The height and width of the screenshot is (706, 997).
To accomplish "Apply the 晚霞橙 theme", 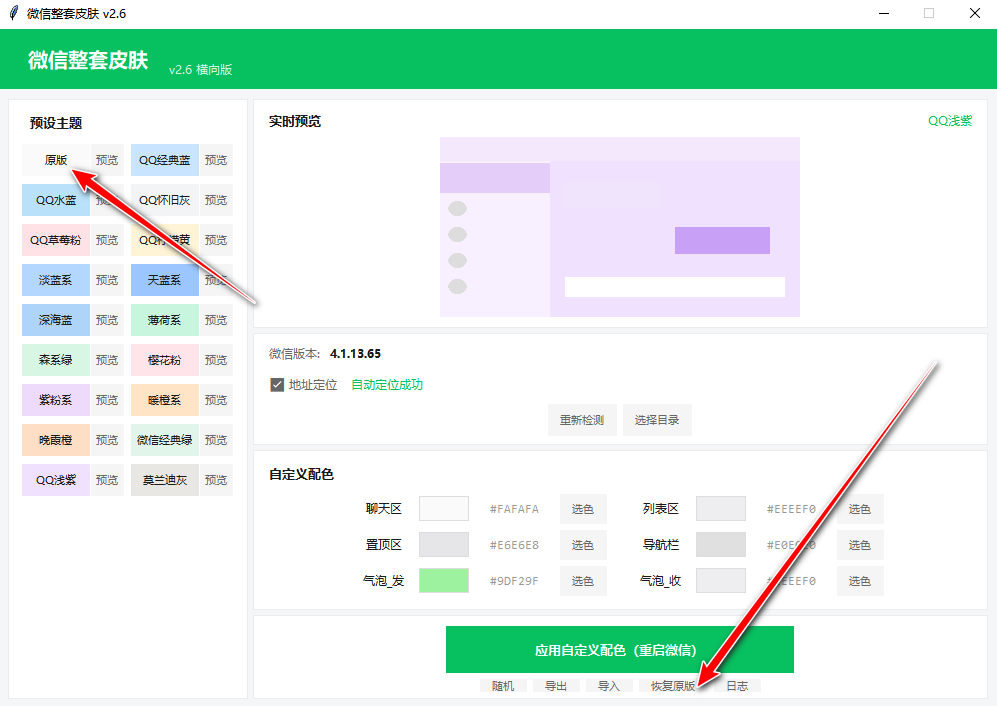I will [56, 440].
